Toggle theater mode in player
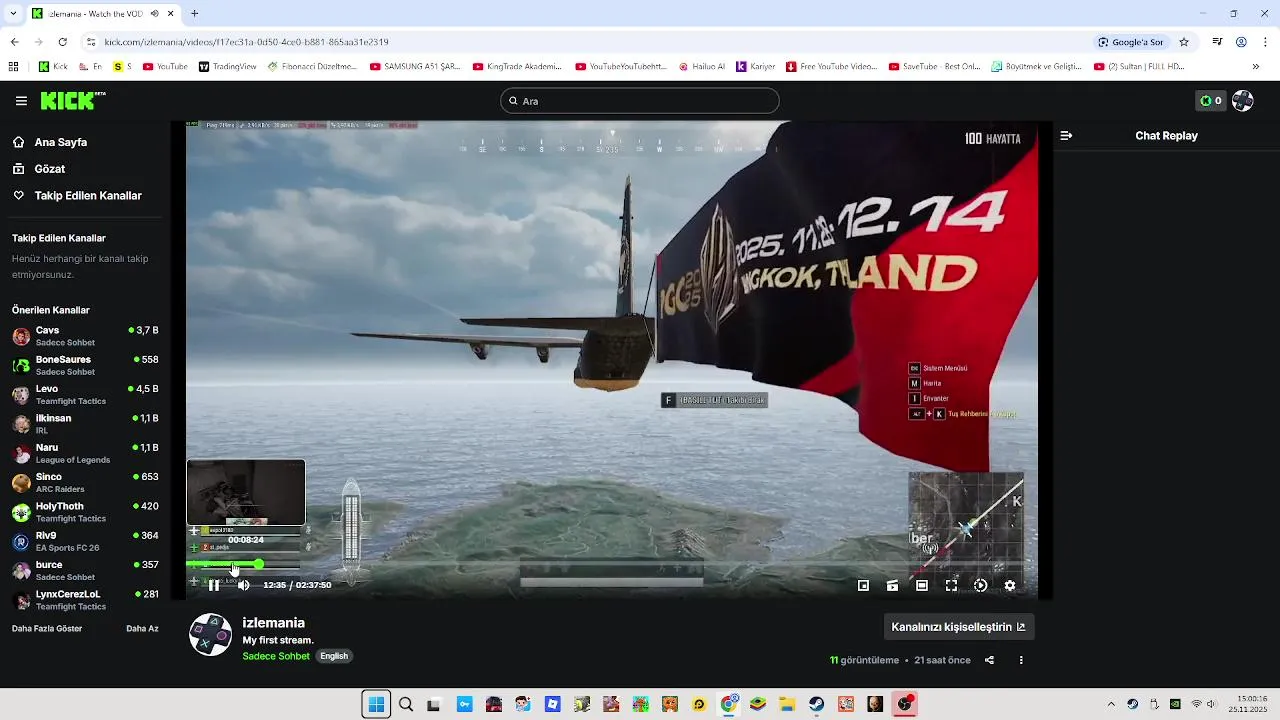1280x720 pixels. click(x=922, y=586)
